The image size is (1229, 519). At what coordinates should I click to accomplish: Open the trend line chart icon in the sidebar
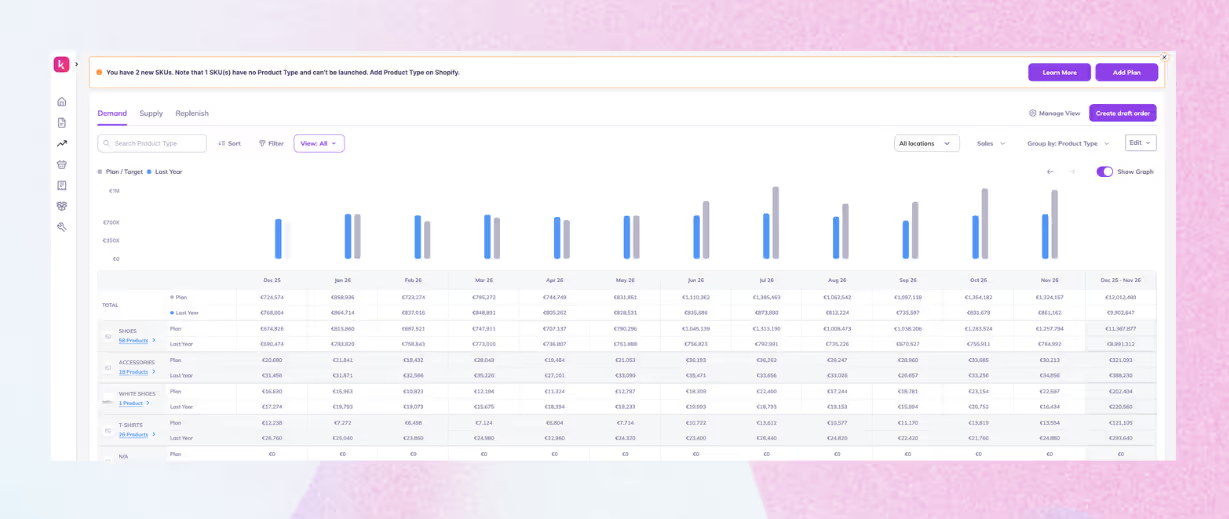(x=61, y=143)
